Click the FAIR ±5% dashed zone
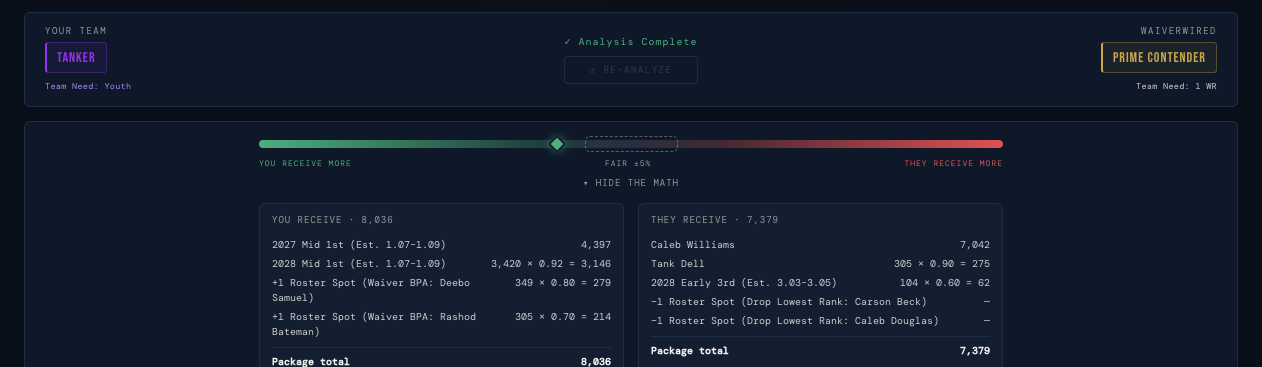Viewport: 1262px width, 367px height. [x=631, y=144]
